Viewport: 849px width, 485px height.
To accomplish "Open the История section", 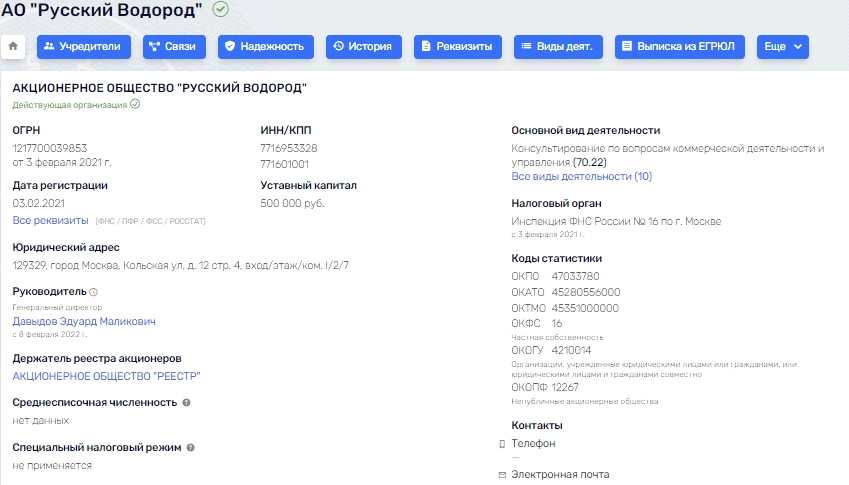I will point(363,47).
